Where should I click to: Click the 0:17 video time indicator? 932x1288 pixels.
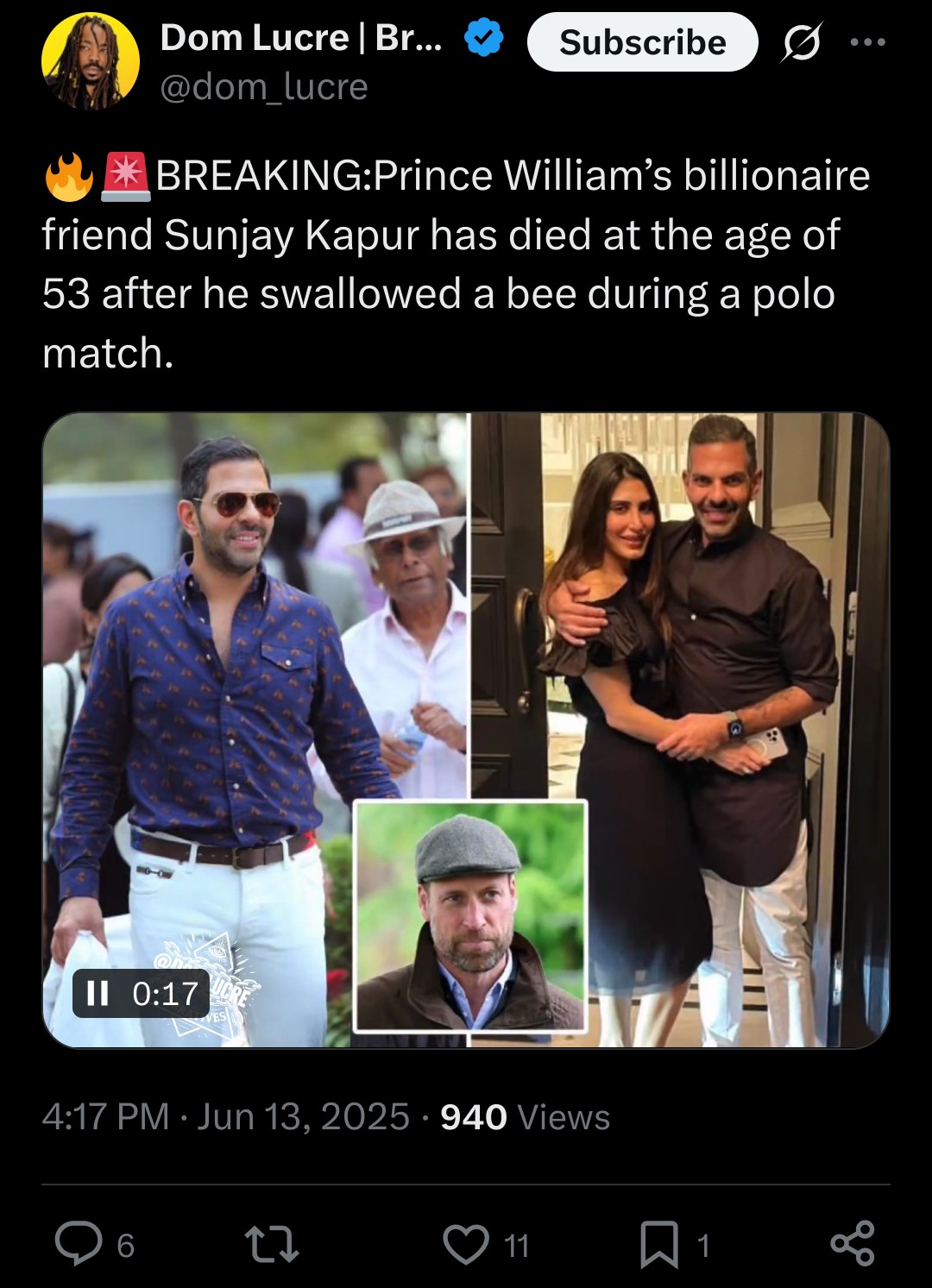pyautogui.click(x=166, y=994)
